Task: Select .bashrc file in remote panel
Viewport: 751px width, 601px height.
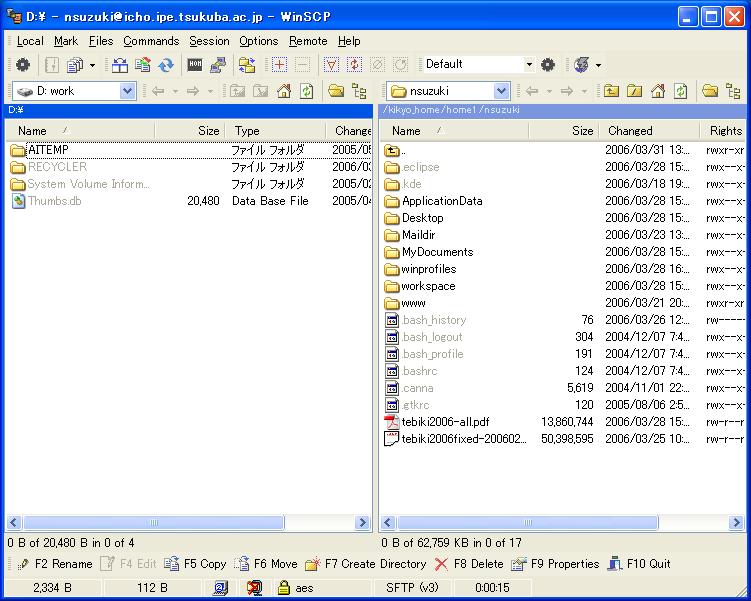Action: coord(411,371)
